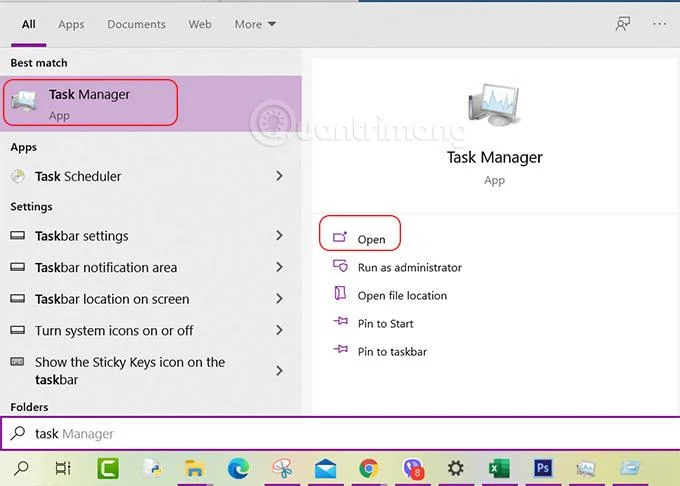Open Photoshop from the taskbar

[543, 468]
